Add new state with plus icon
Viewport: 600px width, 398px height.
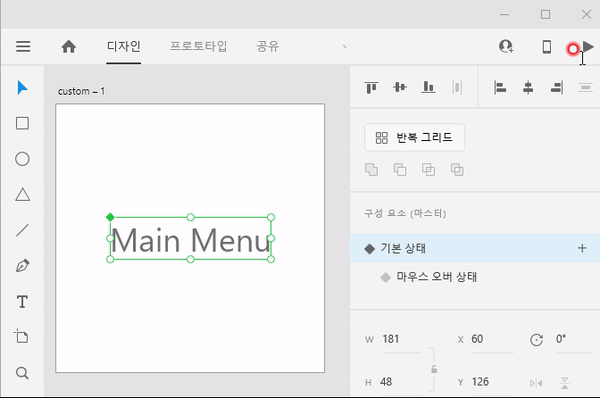tap(582, 248)
